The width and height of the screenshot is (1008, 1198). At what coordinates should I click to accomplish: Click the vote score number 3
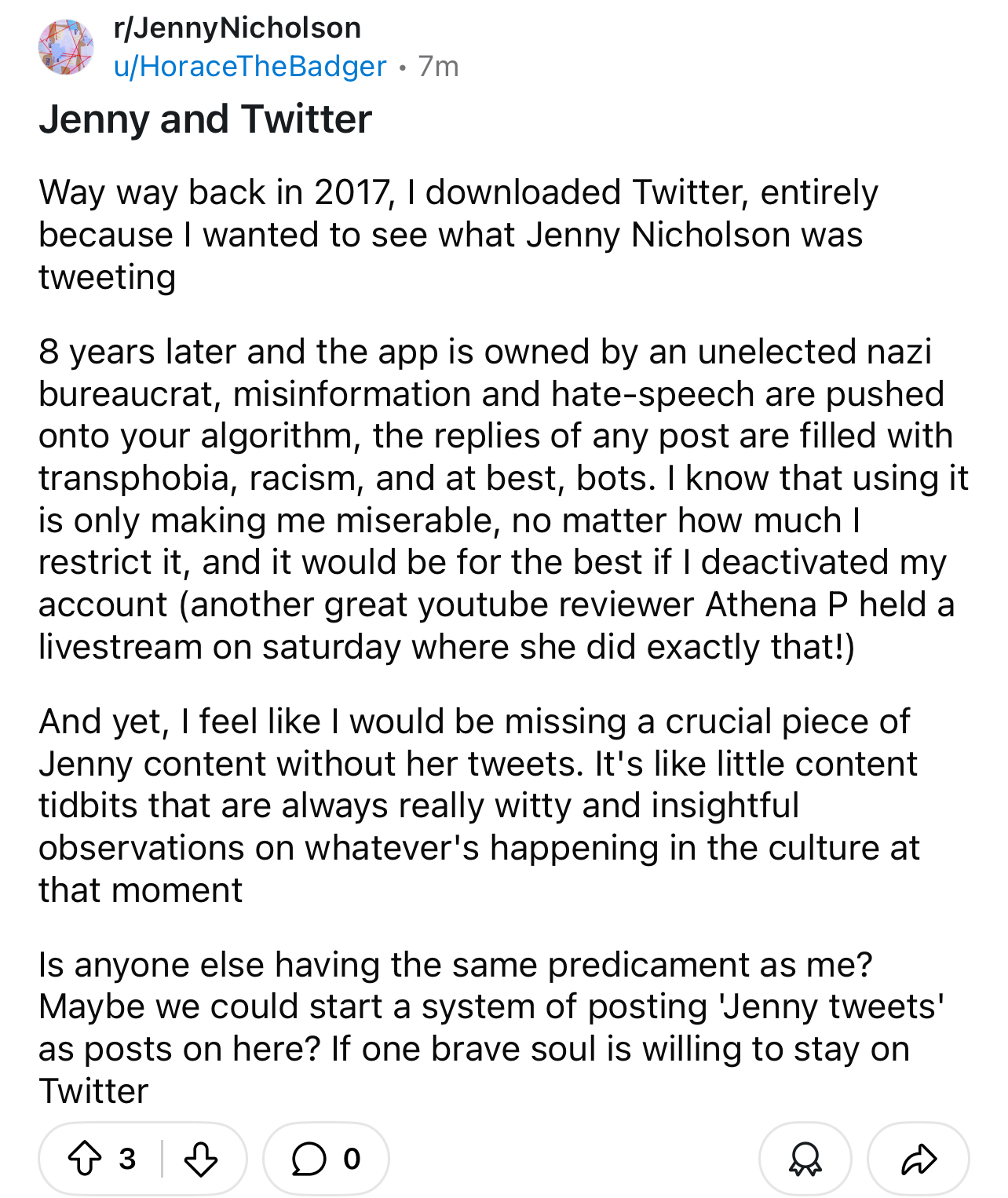(x=127, y=1159)
